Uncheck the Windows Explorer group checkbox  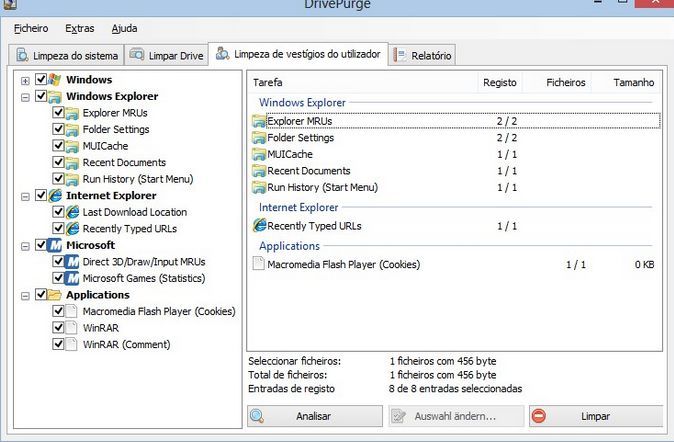(x=41, y=96)
